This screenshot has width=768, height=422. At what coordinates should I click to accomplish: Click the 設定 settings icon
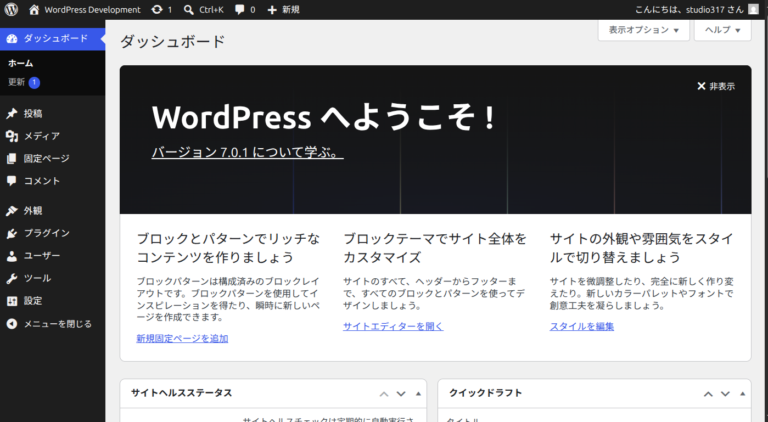point(12,301)
